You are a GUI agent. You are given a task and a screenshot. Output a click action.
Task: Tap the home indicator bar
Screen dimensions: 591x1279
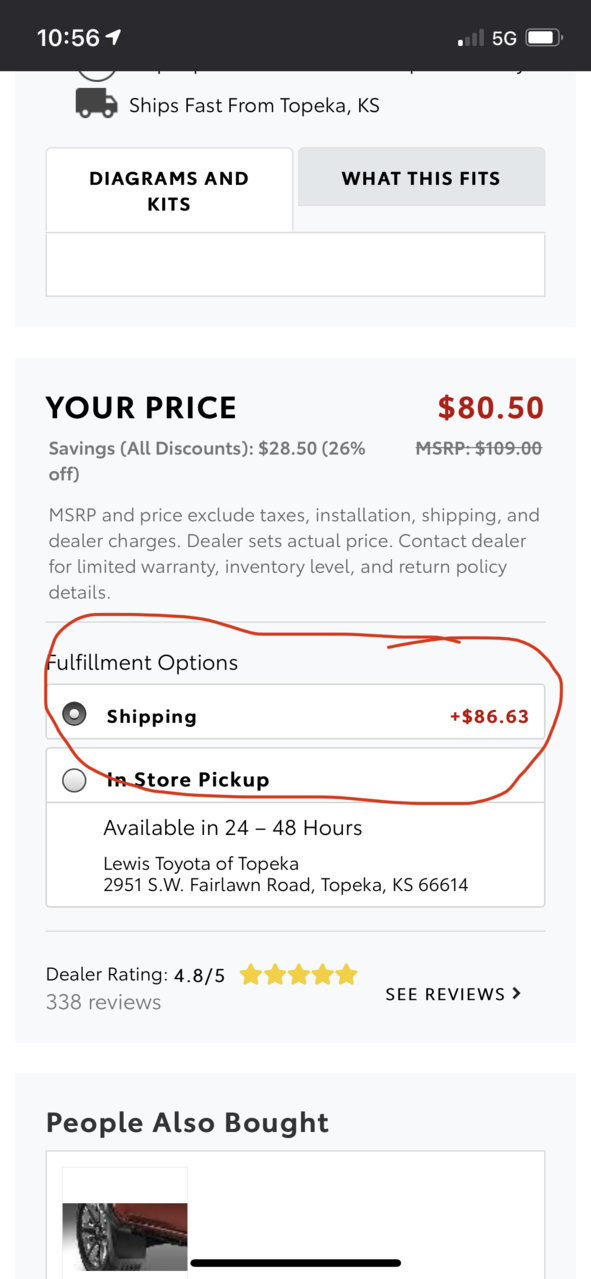[x=295, y=1263]
